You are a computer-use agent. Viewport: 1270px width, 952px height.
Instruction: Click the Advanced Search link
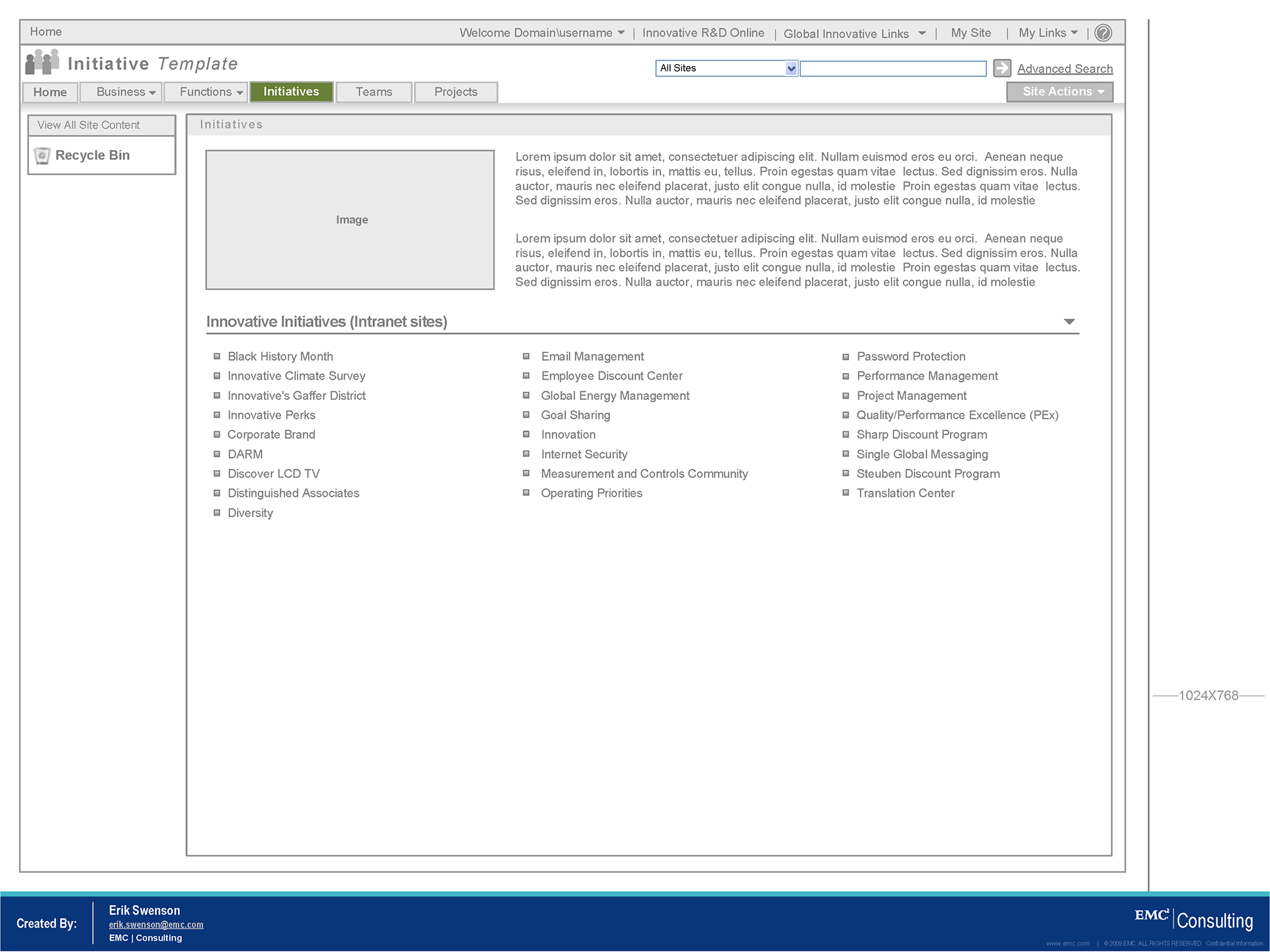pyautogui.click(x=1064, y=69)
